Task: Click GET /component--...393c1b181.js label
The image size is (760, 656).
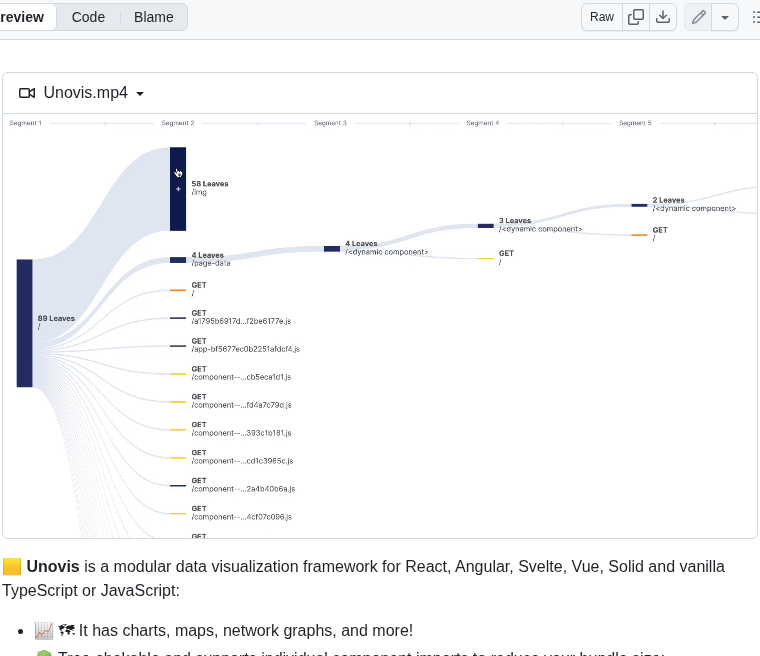Action: tap(241, 429)
